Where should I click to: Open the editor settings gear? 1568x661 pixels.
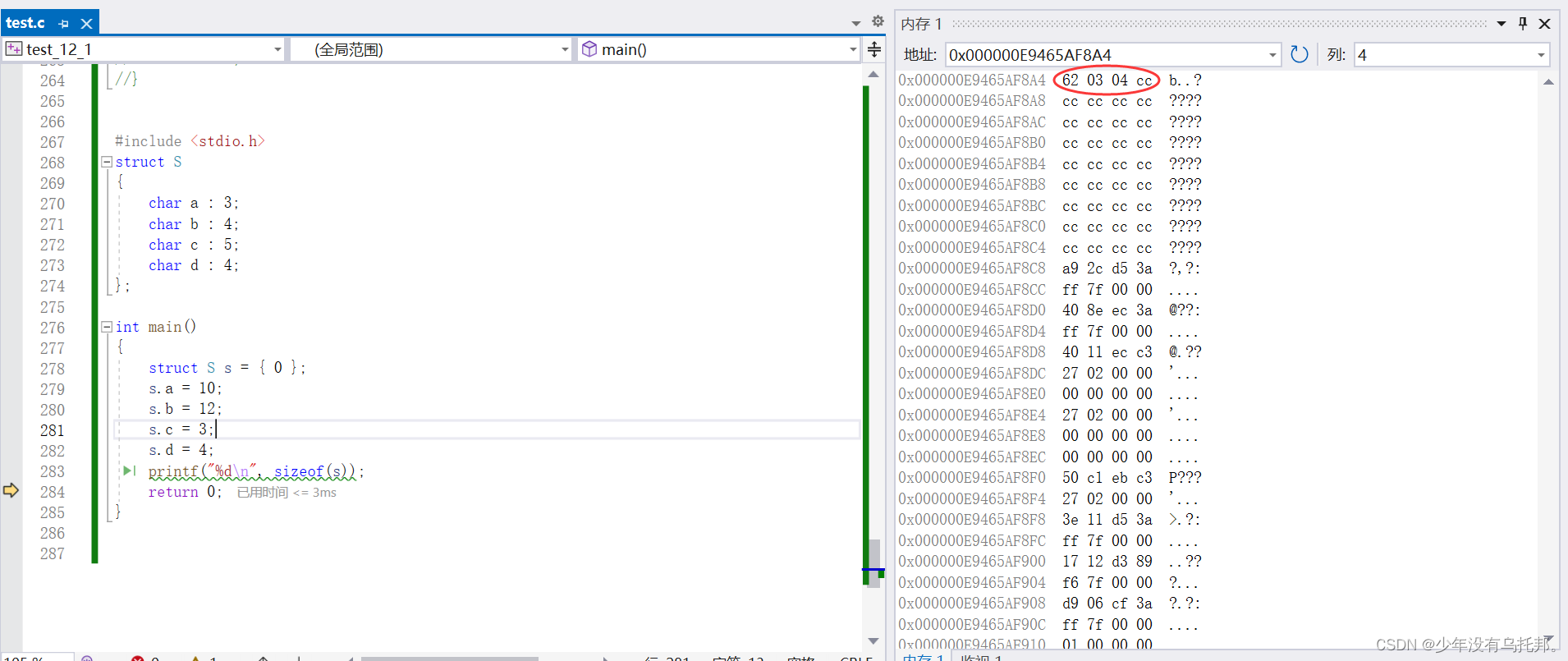click(x=878, y=21)
